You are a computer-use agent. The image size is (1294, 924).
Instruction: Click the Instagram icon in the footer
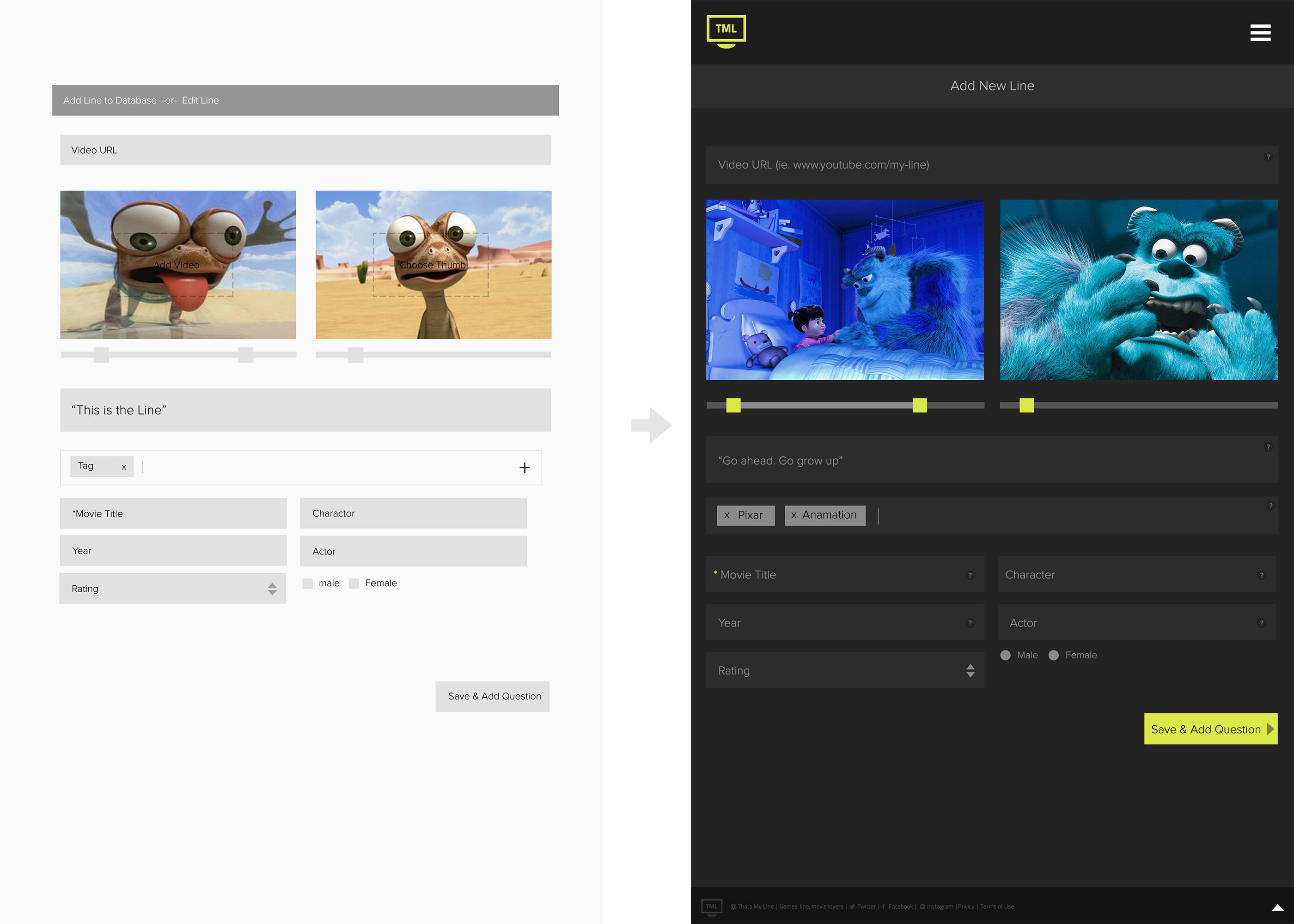pyautogui.click(x=922, y=906)
